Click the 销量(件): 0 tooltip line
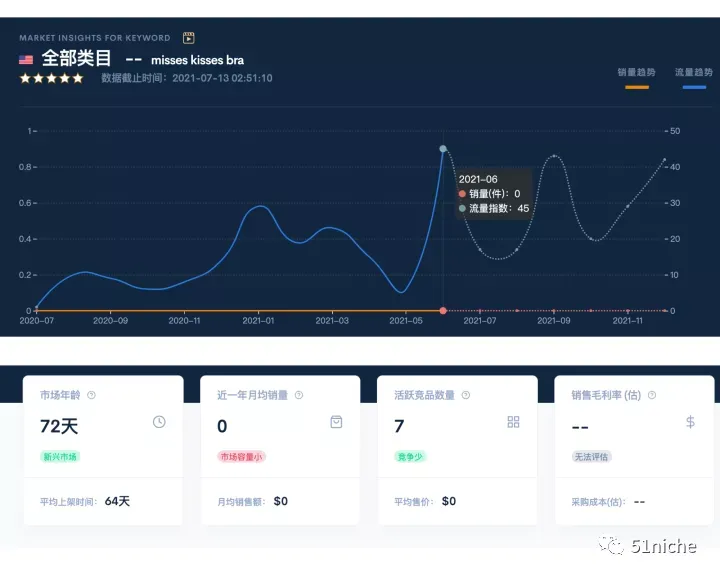 point(489,194)
